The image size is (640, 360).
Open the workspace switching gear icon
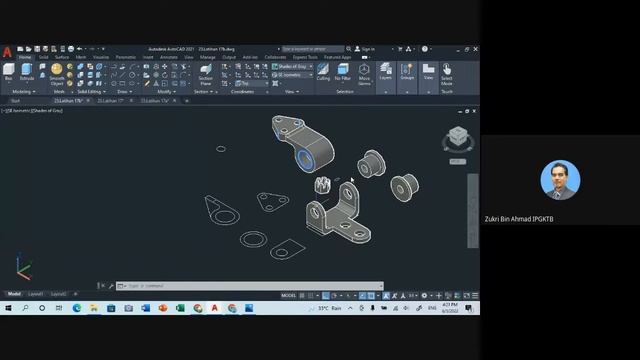click(x=424, y=296)
